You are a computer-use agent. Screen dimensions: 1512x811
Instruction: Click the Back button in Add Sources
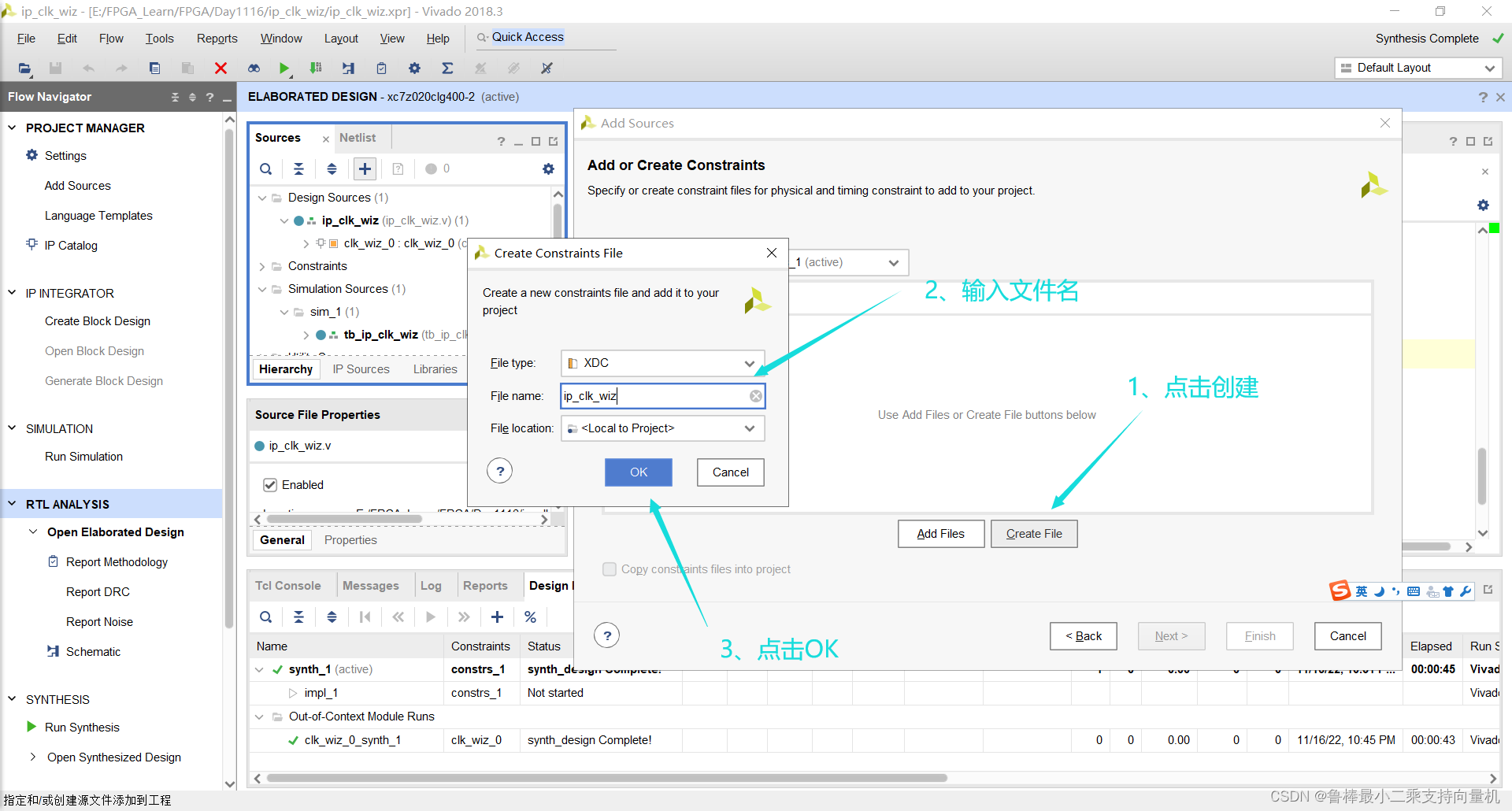[x=1084, y=636]
